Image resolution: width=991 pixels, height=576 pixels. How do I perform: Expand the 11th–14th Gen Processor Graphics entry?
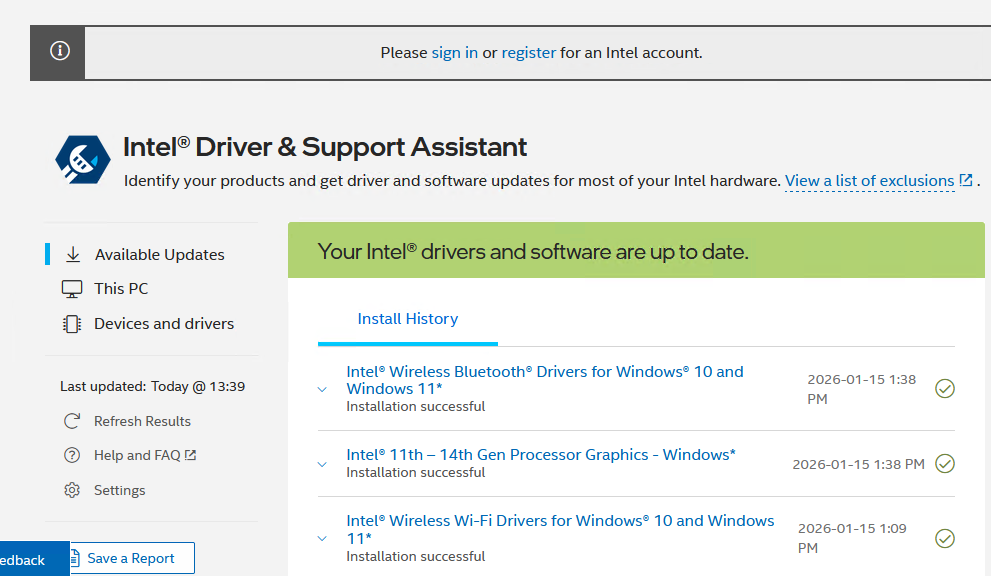322,463
